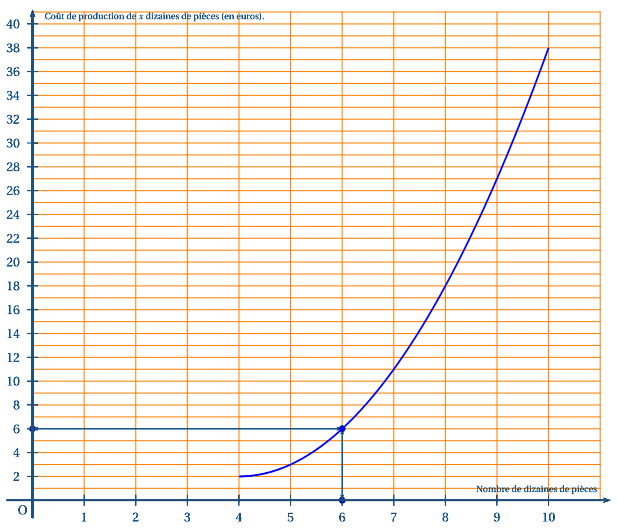Click the horizontal guide line at y = 6
The height and width of the screenshot is (528, 617).
pos(190,429)
